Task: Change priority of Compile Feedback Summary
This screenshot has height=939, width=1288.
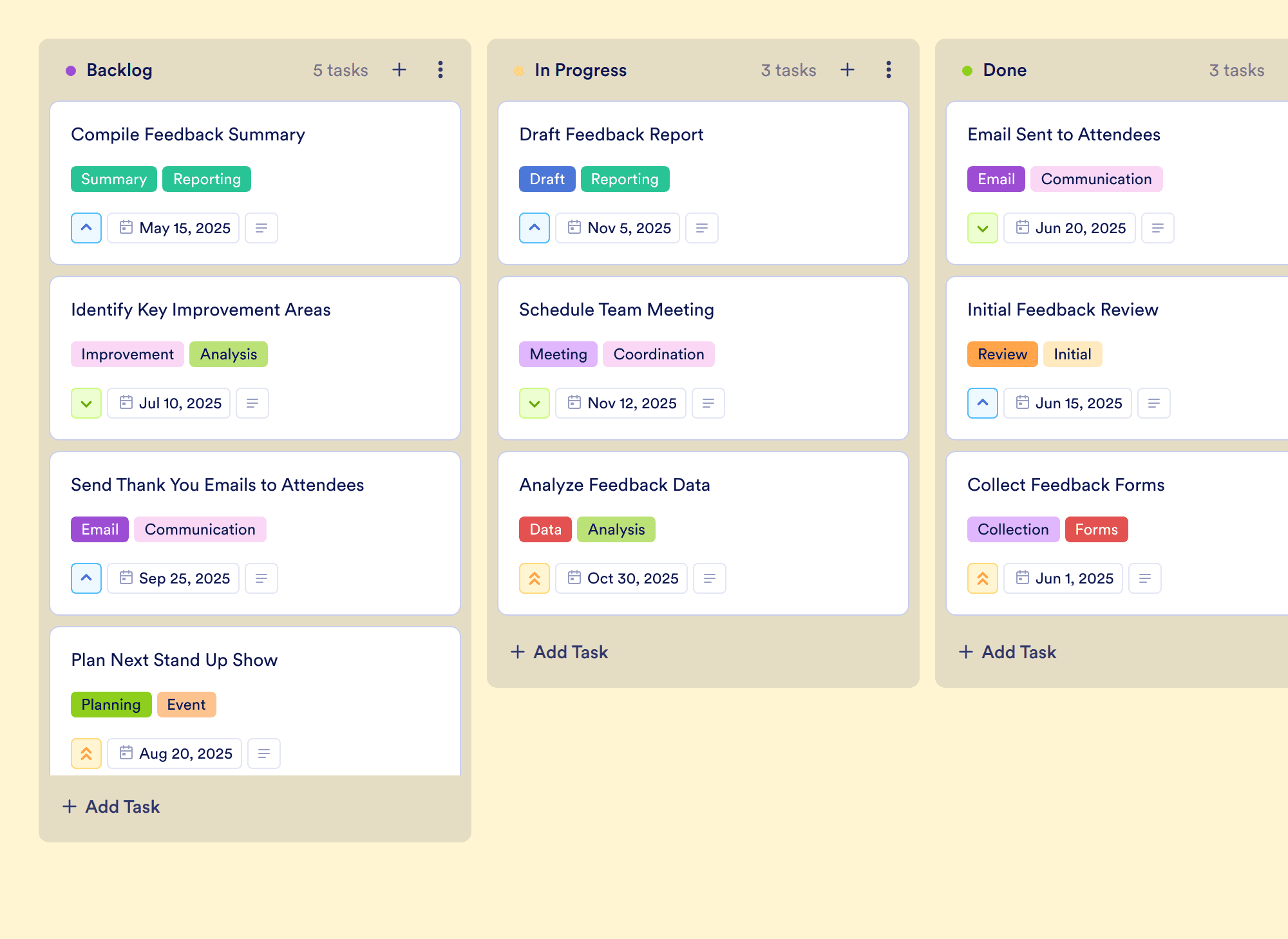Action: click(x=86, y=228)
